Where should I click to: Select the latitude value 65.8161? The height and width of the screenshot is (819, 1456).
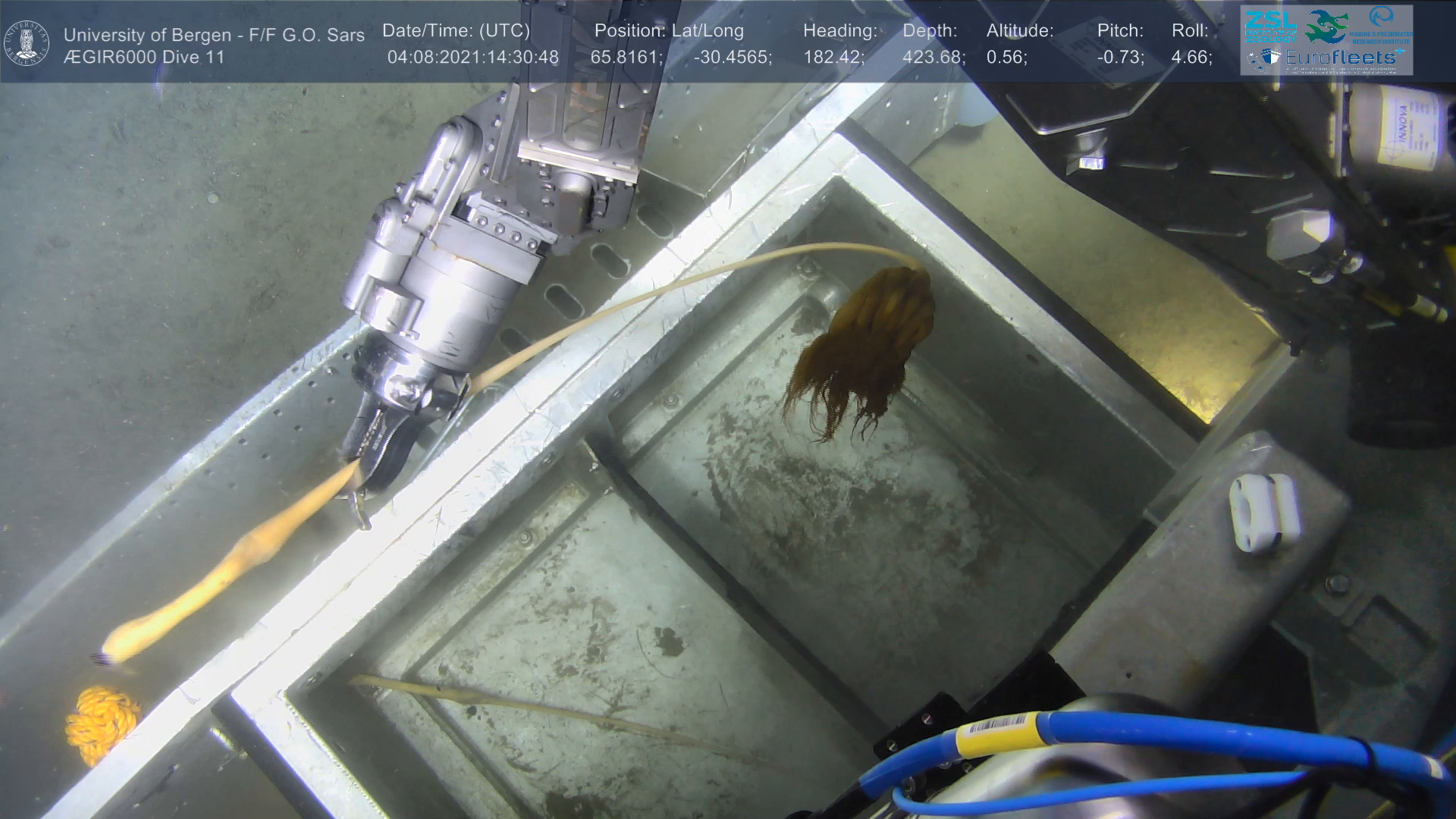pyautogui.click(x=626, y=57)
